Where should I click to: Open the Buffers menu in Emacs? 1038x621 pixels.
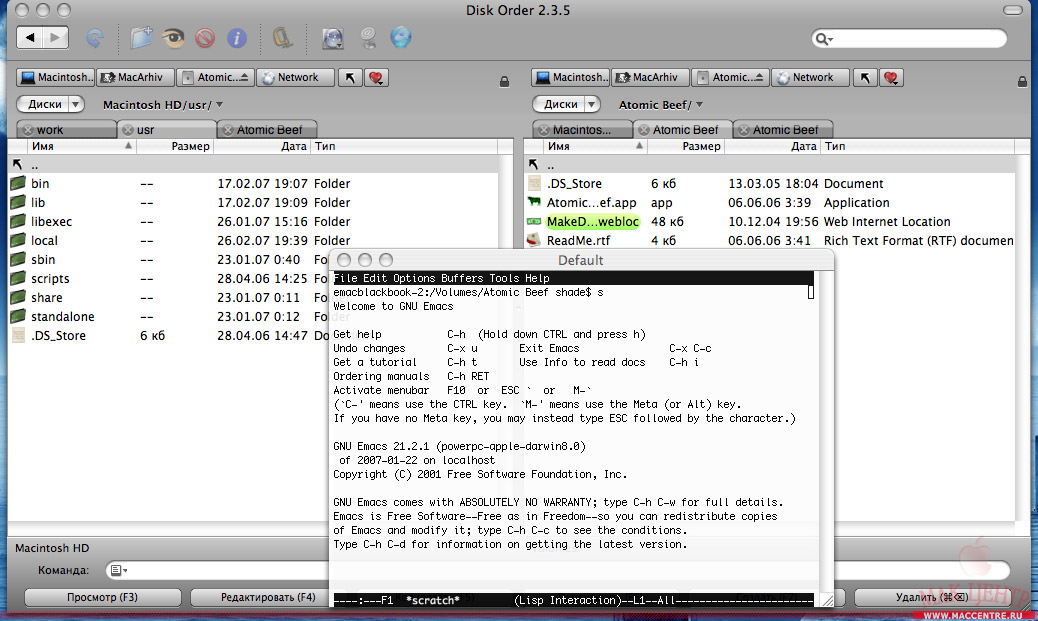[x=462, y=278]
